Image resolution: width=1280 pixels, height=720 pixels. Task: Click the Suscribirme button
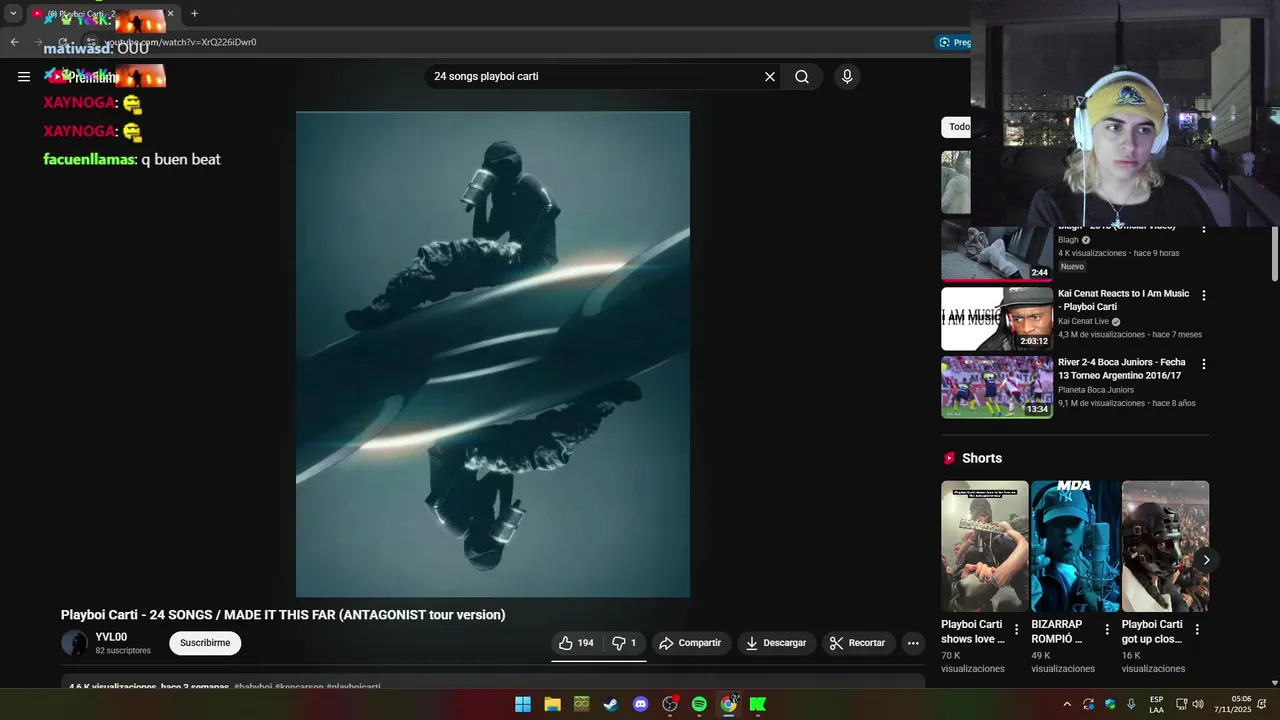pyautogui.click(x=205, y=643)
